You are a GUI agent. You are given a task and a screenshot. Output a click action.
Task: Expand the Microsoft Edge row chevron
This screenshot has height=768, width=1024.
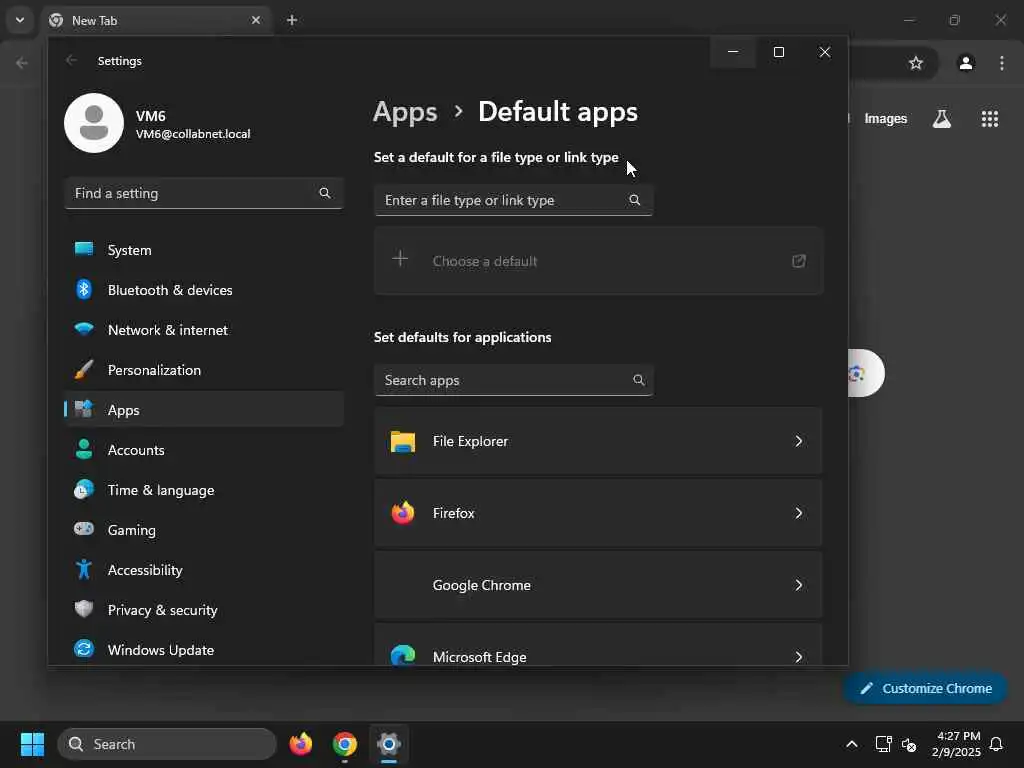pyautogui.click(x=799, y=657)
